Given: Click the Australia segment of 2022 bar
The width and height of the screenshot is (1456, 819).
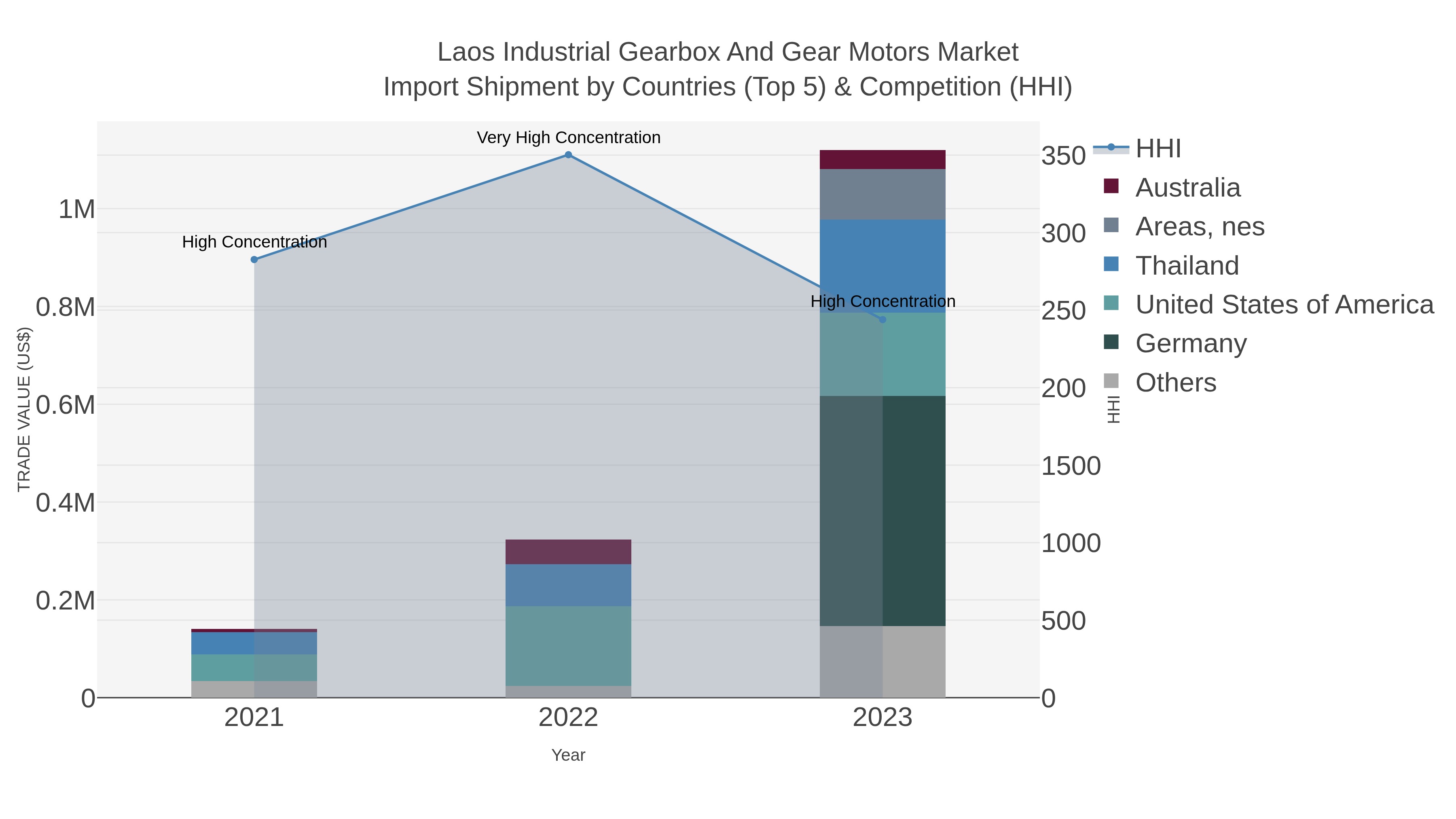Looking at the screenshot, I should pos(569,552).
